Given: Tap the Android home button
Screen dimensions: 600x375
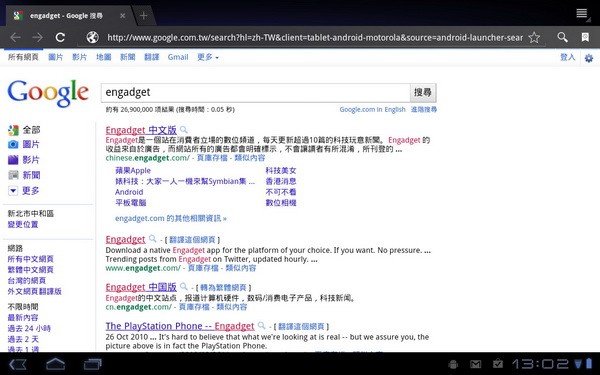Looking at the screenshot, I should coord(55,364).
